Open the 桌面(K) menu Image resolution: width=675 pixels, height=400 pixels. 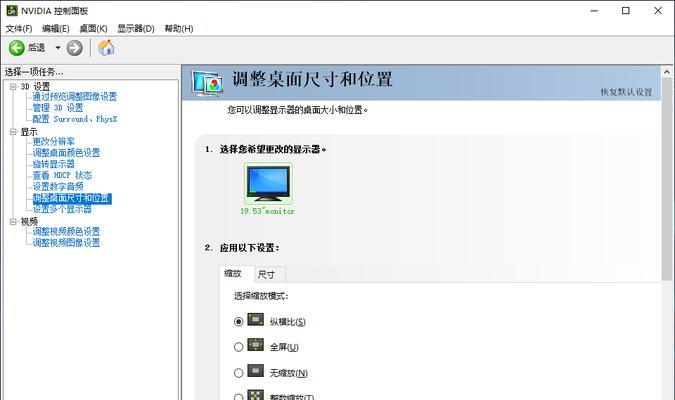93,28
